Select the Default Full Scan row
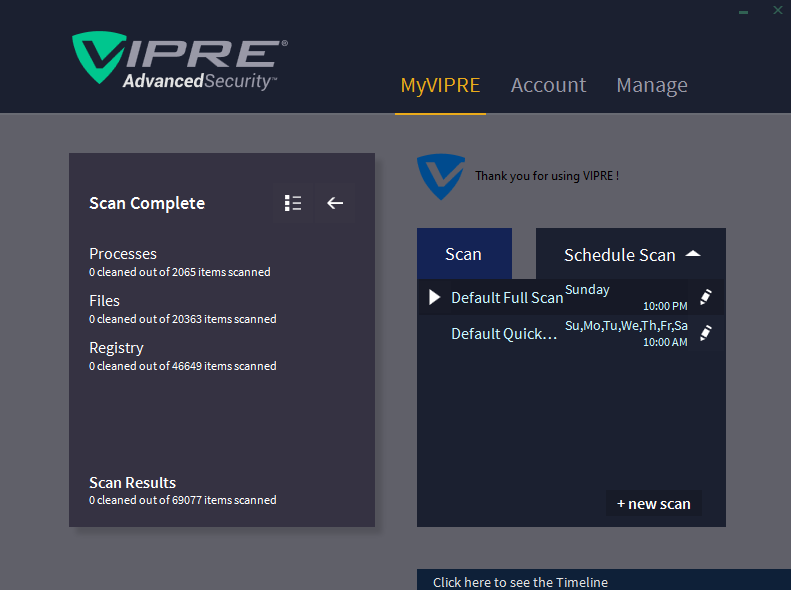Screen dimensions: 791x590 (x=571, y=297)
